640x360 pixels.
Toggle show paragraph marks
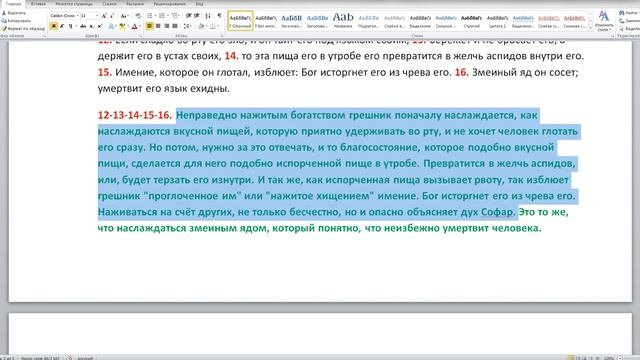click(x=219, y=16)
